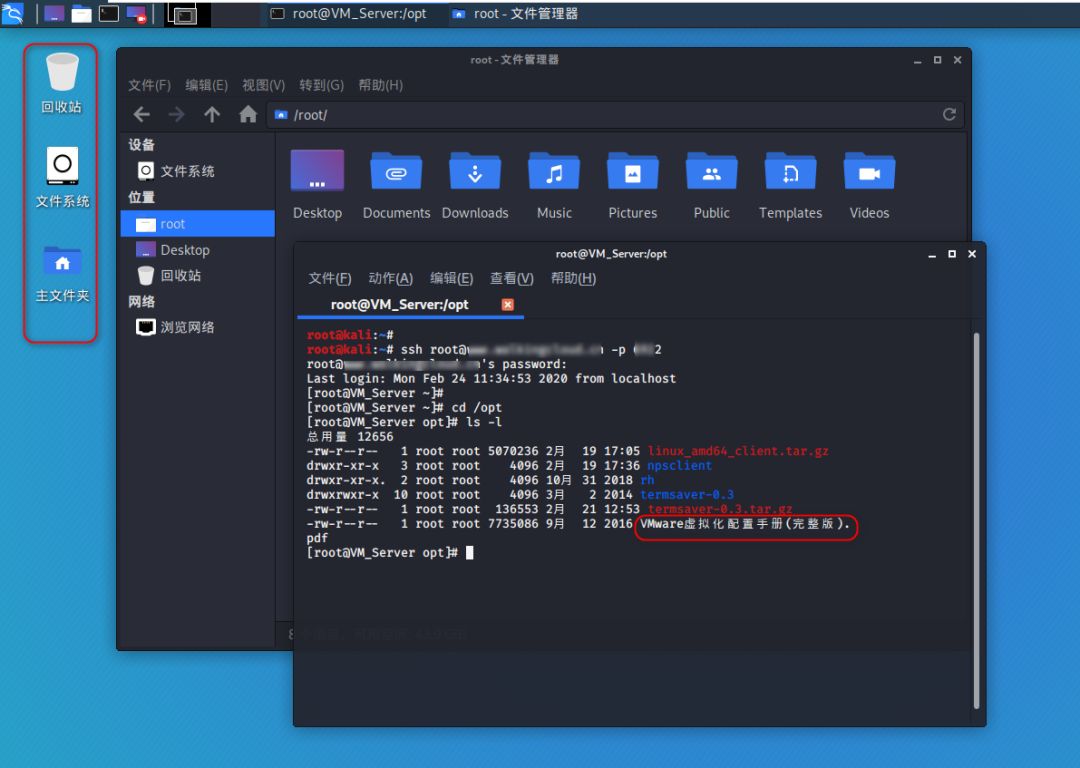The image size is (1080, 768).
Task: Close the terminal tab with red X
Action: [x=508, y=304]
